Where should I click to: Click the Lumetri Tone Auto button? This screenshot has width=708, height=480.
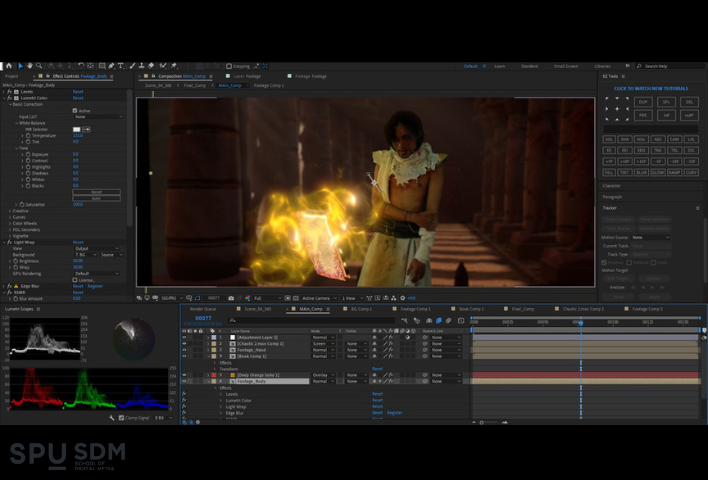point(97,198)
